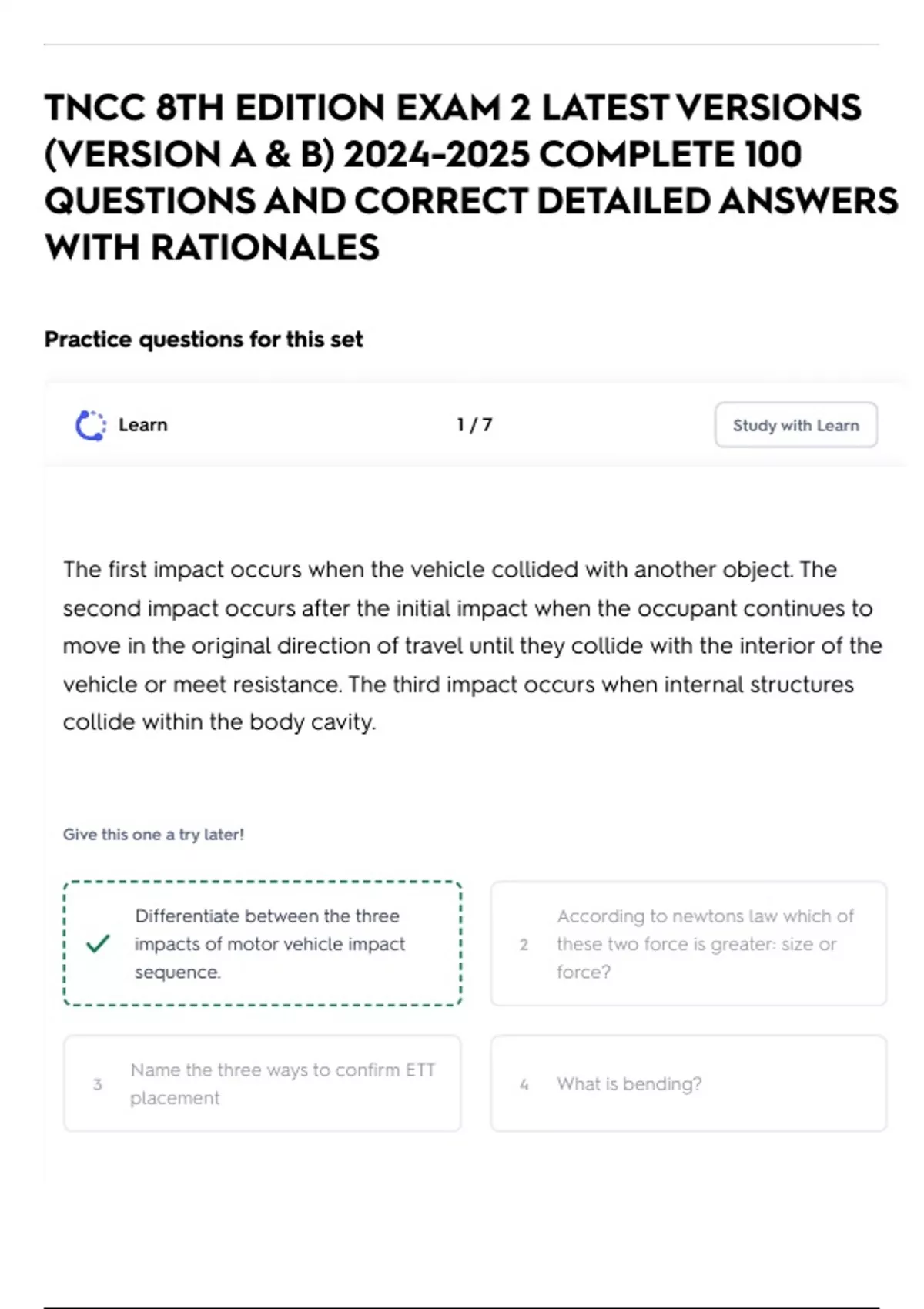
Task: Click the Give this one a try later! text
Action: pos(153,834)
